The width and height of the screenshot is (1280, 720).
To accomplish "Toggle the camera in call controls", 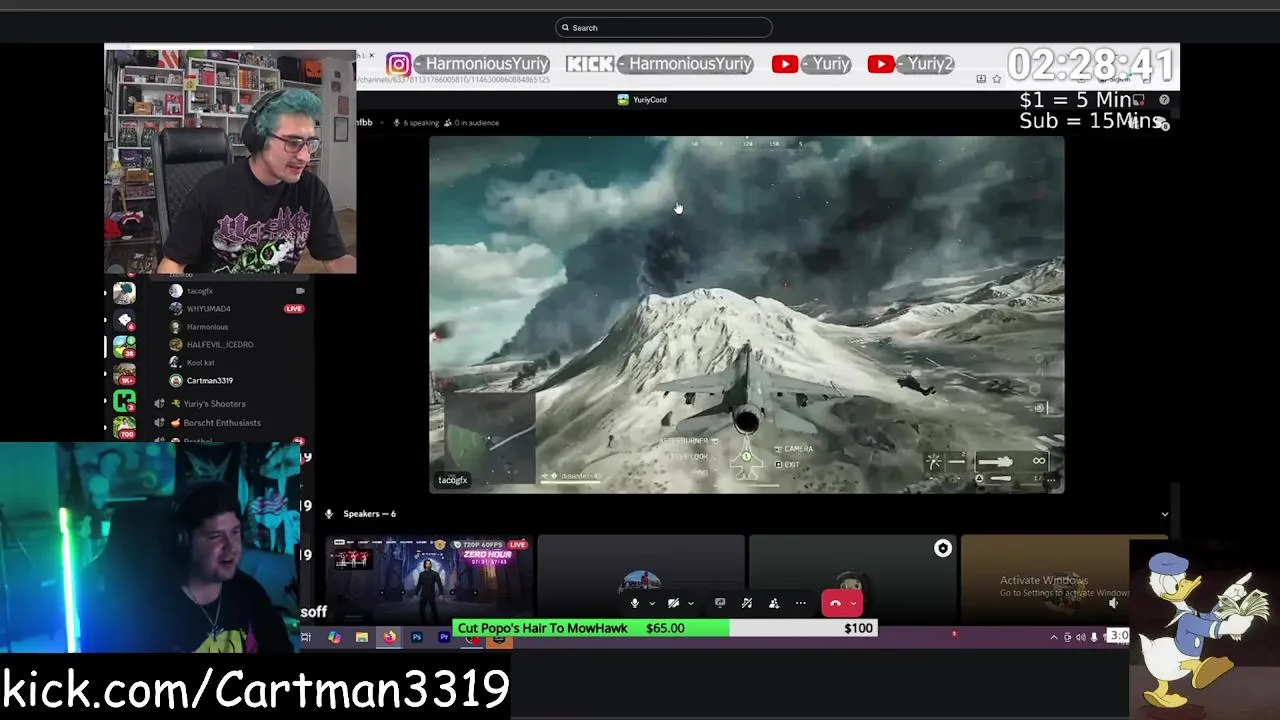I will pos(673,603).
